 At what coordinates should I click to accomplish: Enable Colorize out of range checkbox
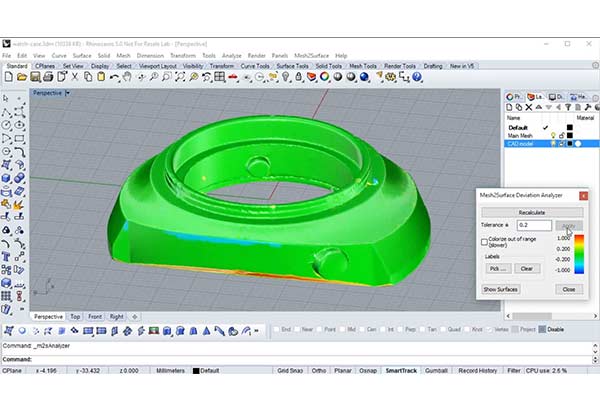pos(485,242)
